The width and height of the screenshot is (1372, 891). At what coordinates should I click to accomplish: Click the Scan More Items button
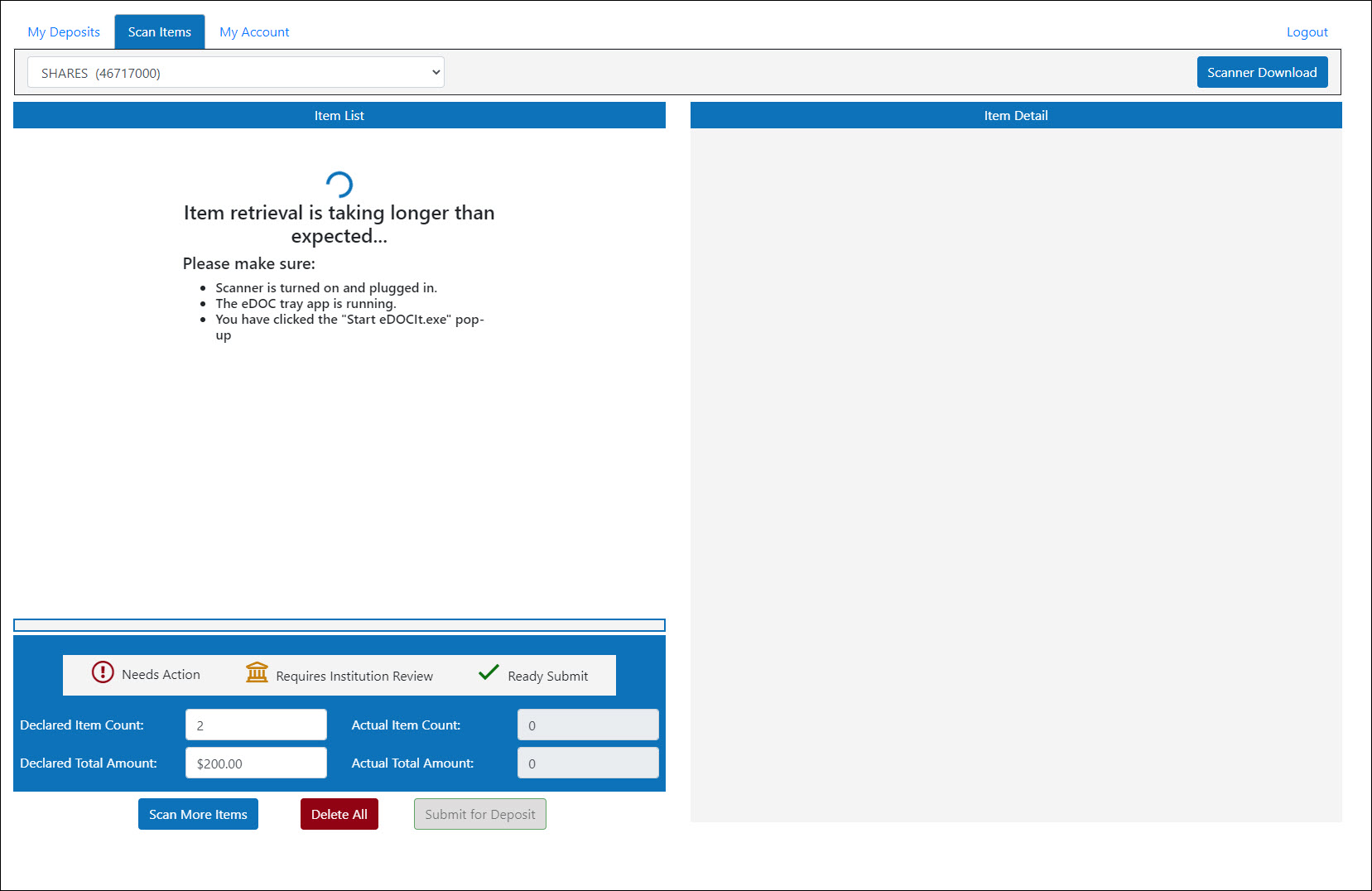click(198, 814)
